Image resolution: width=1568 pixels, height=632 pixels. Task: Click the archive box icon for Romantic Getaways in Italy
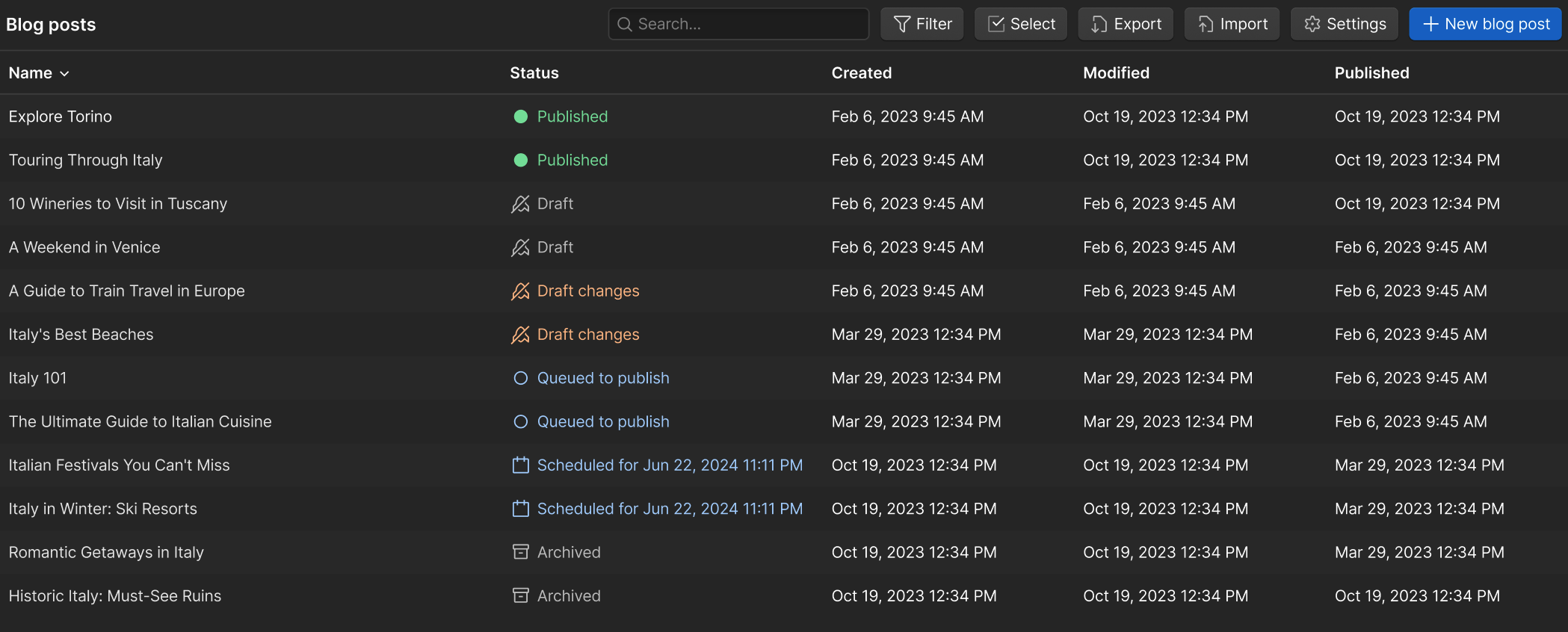(521, 552)
